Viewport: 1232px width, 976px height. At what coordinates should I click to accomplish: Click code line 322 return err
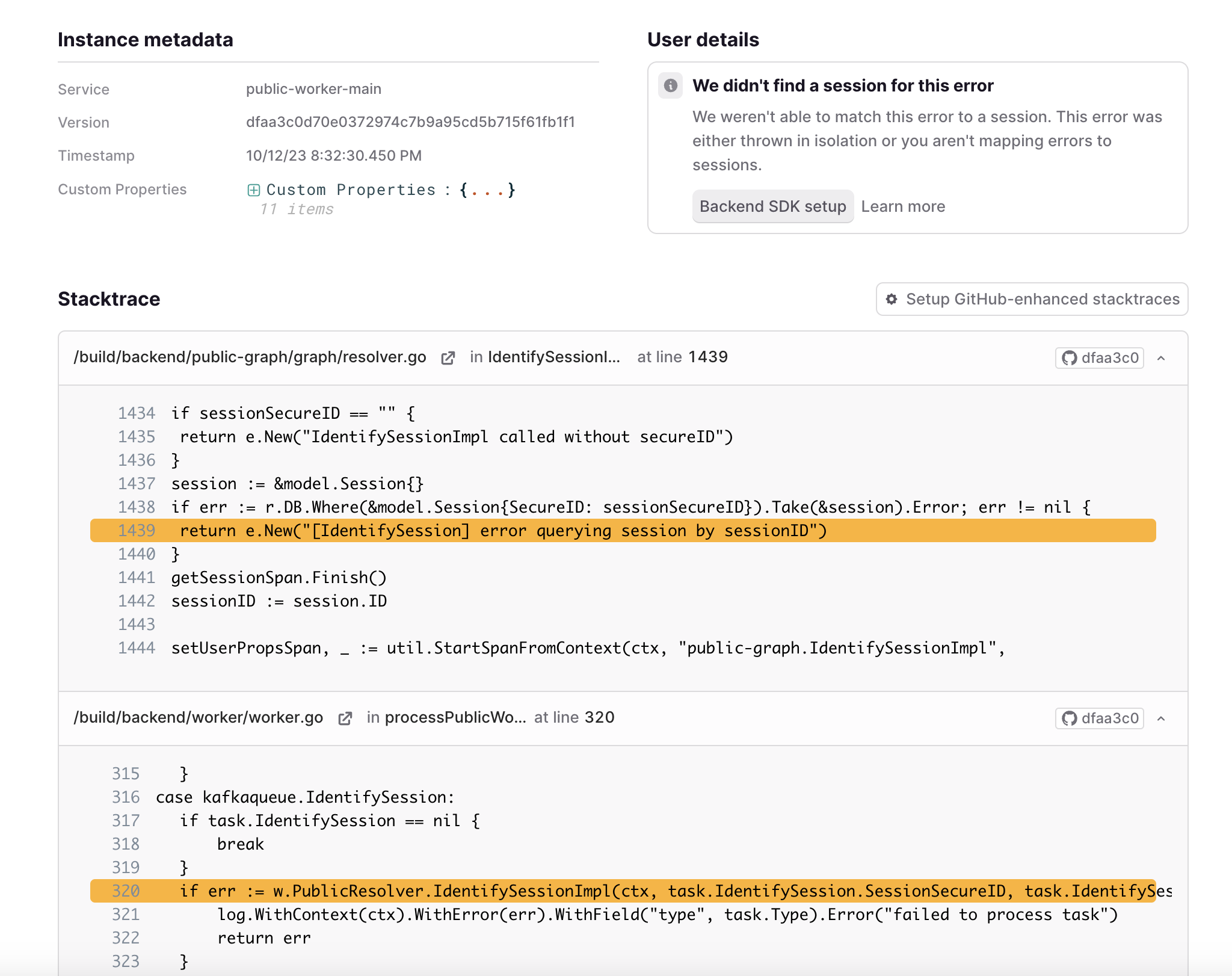[x=264, y=938]
